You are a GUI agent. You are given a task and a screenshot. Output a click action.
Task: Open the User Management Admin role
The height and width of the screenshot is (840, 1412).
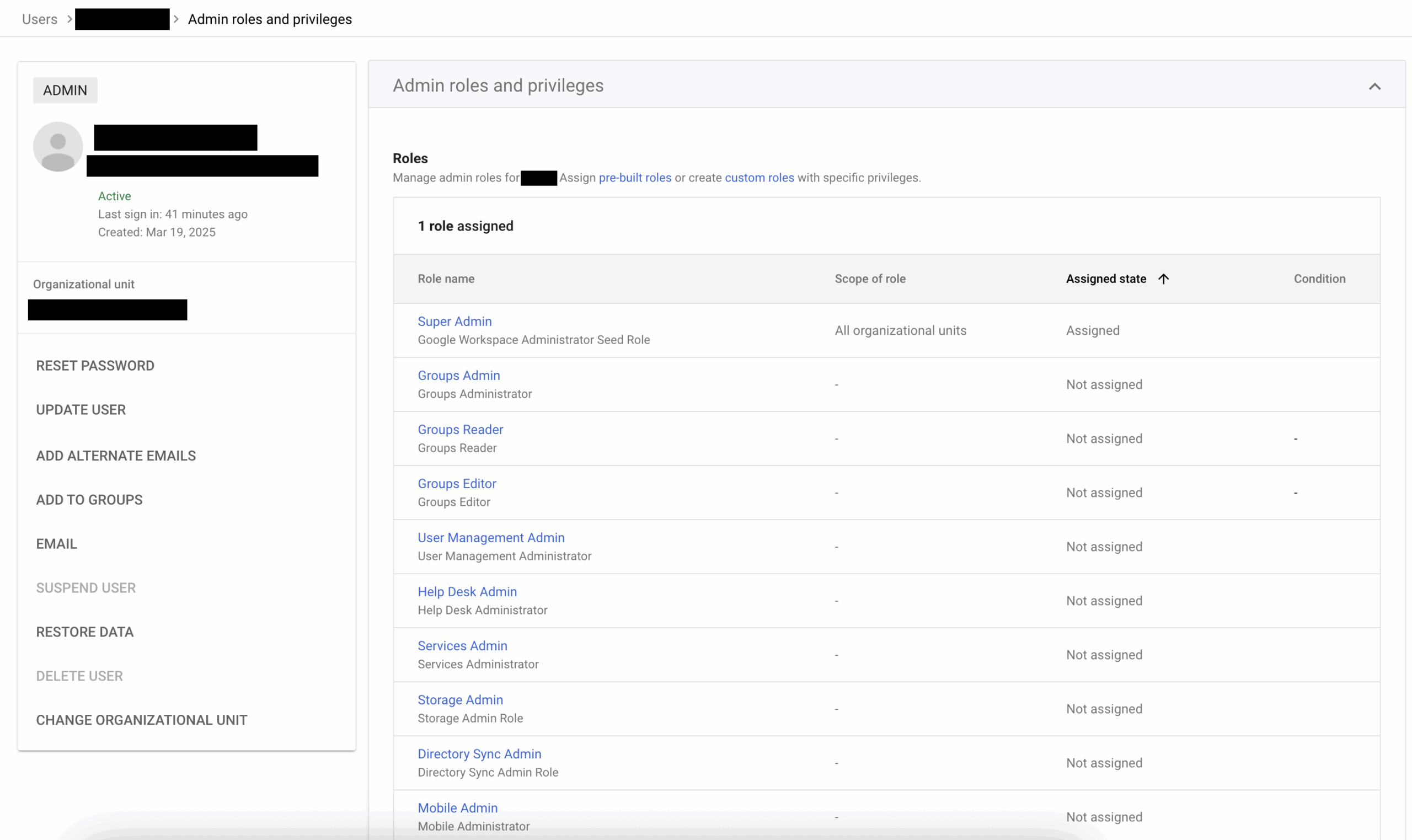pyautogui.click(x=491, y=538)
